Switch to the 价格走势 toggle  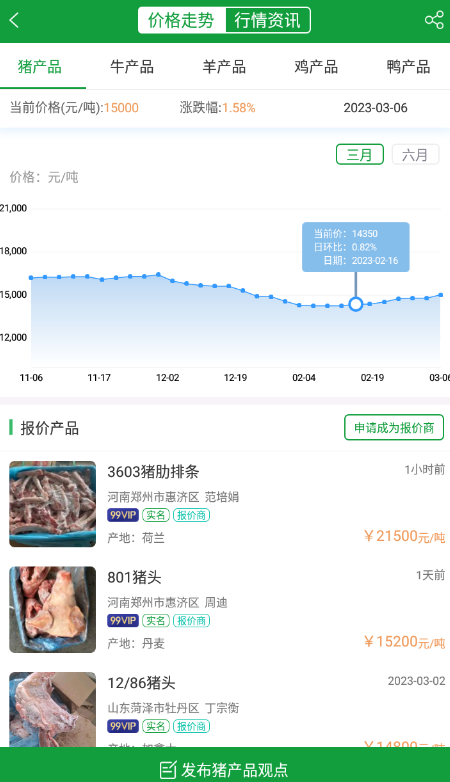(x=182, y=20)
